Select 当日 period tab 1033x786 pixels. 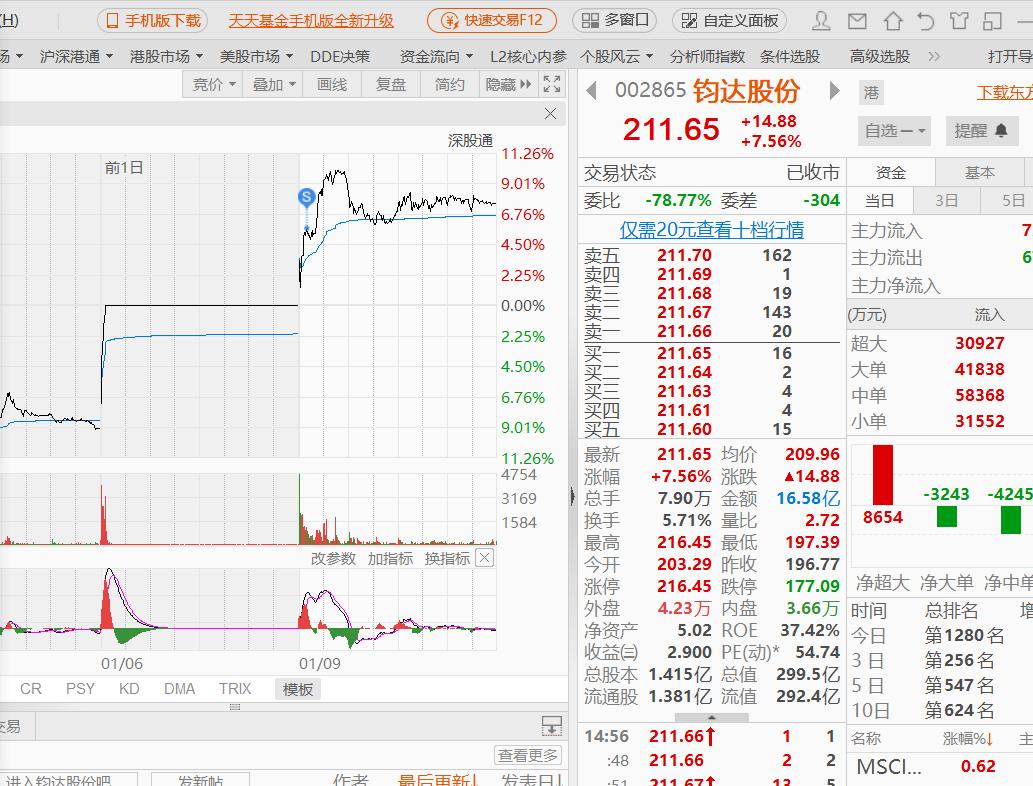coord(879,200)
